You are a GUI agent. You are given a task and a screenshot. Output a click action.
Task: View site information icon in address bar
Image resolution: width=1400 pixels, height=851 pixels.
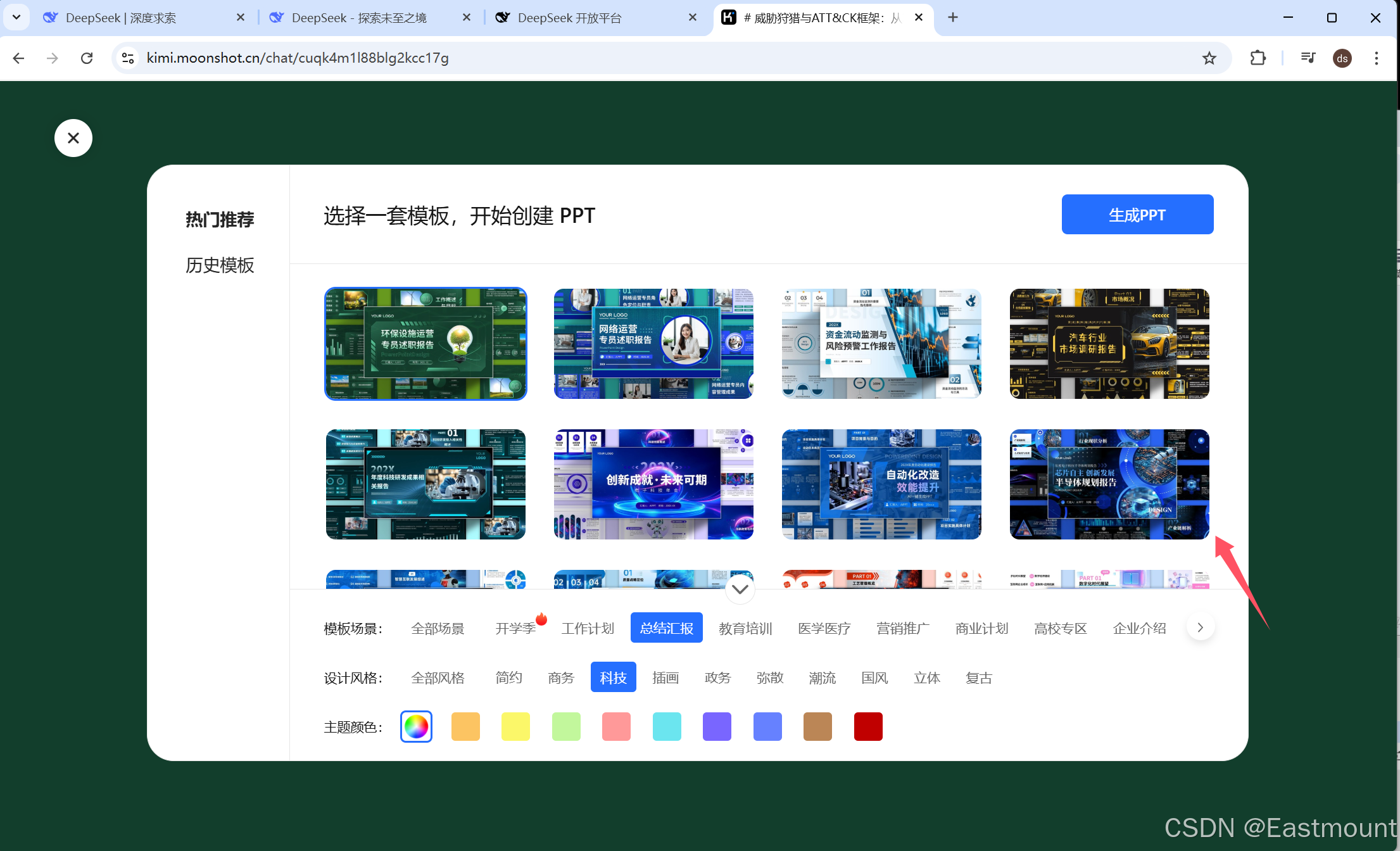click(x=128, y=58)
